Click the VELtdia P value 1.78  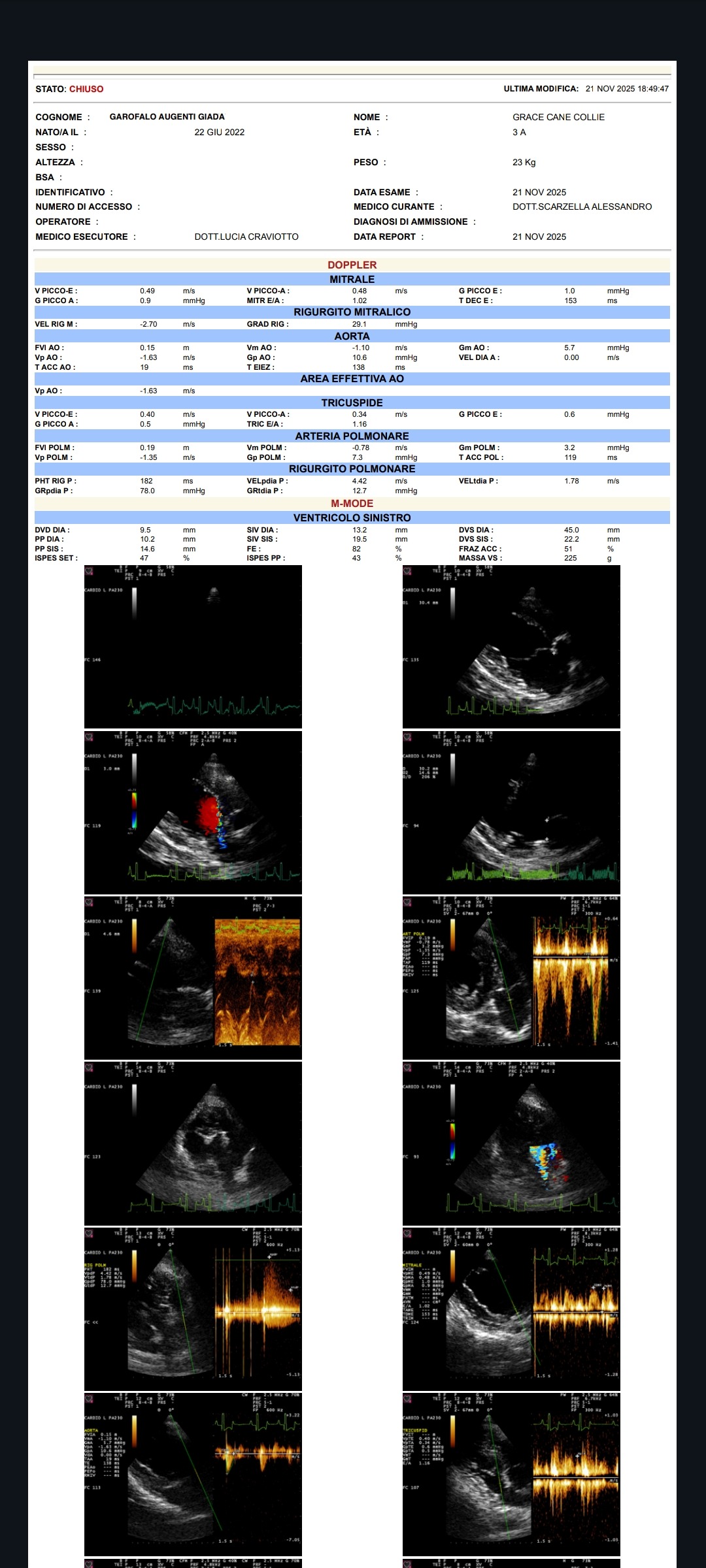[572, 481]
